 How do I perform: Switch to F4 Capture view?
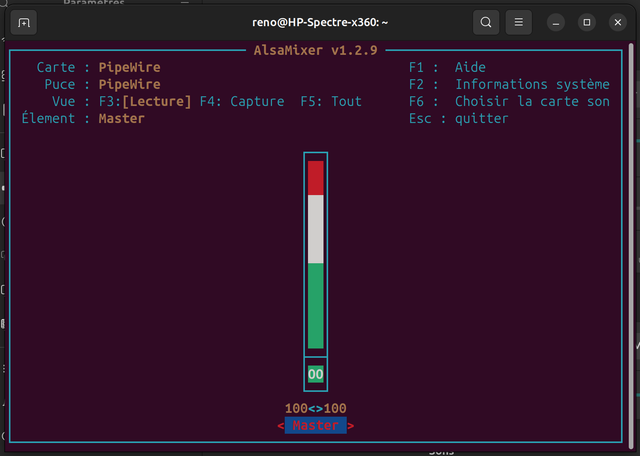point(242,101)
